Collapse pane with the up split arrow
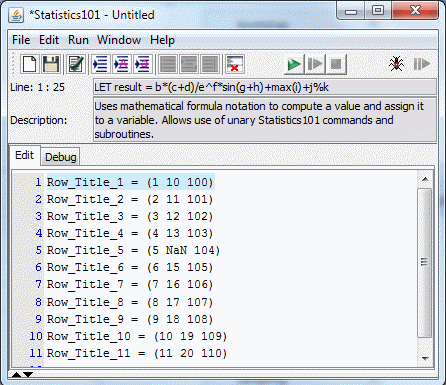 click(x=16, y=375)
